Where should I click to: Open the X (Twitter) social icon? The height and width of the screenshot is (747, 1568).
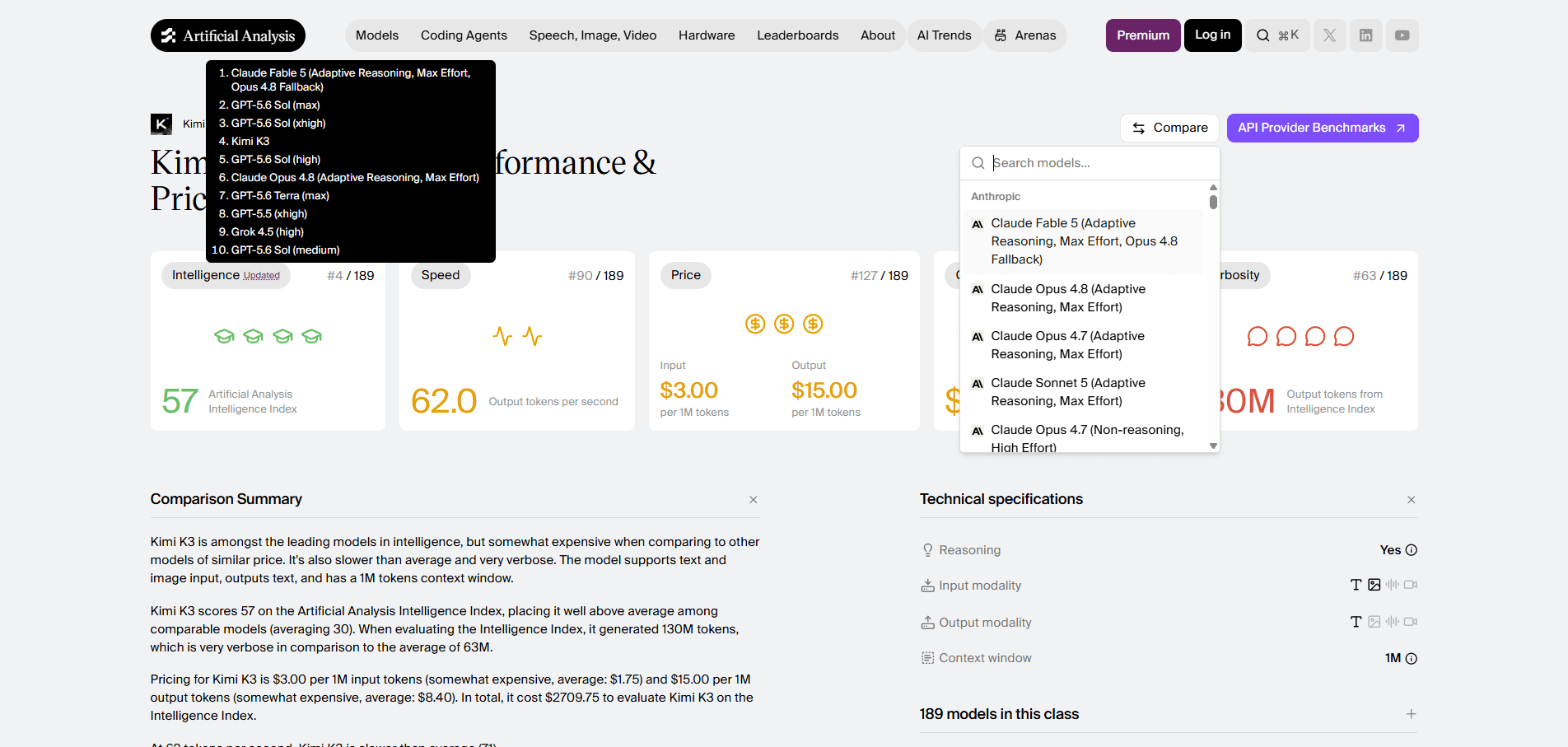(1329, 35)
